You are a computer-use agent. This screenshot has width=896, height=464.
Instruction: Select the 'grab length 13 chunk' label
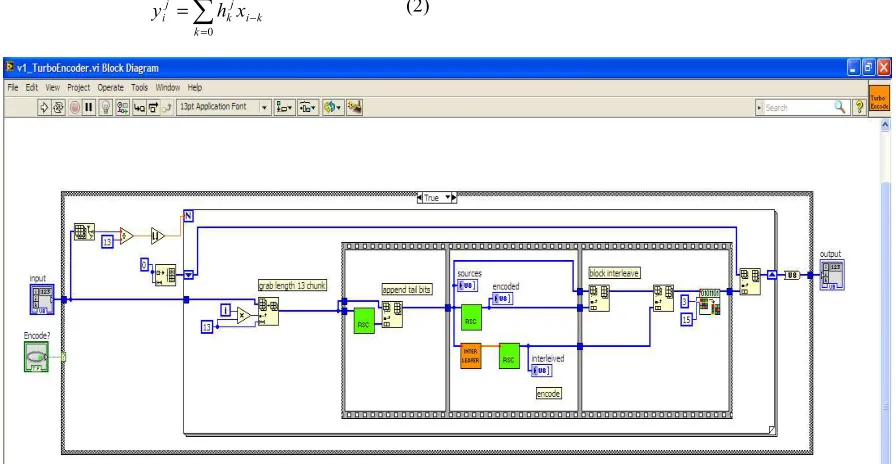(x=293, y=286)
